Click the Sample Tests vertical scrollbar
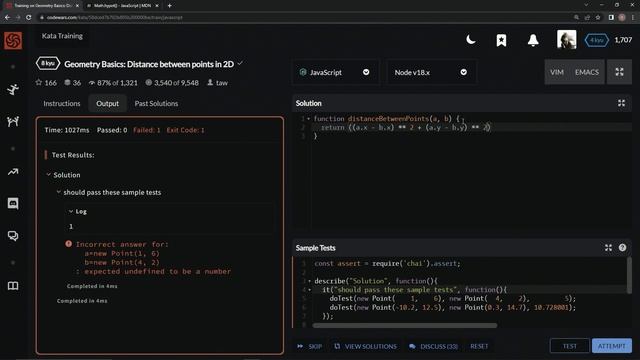Image resolution: width=640 pixels, height=360 pixels. pos(629,275)
